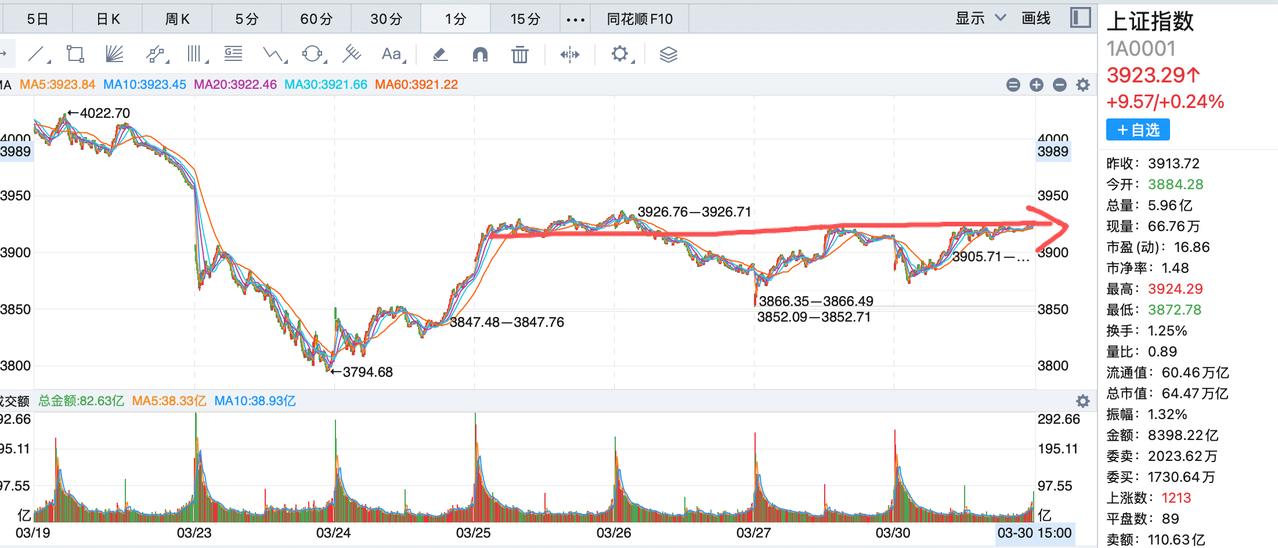Click the MA30:3921.66 indicator label

[325, 85]
